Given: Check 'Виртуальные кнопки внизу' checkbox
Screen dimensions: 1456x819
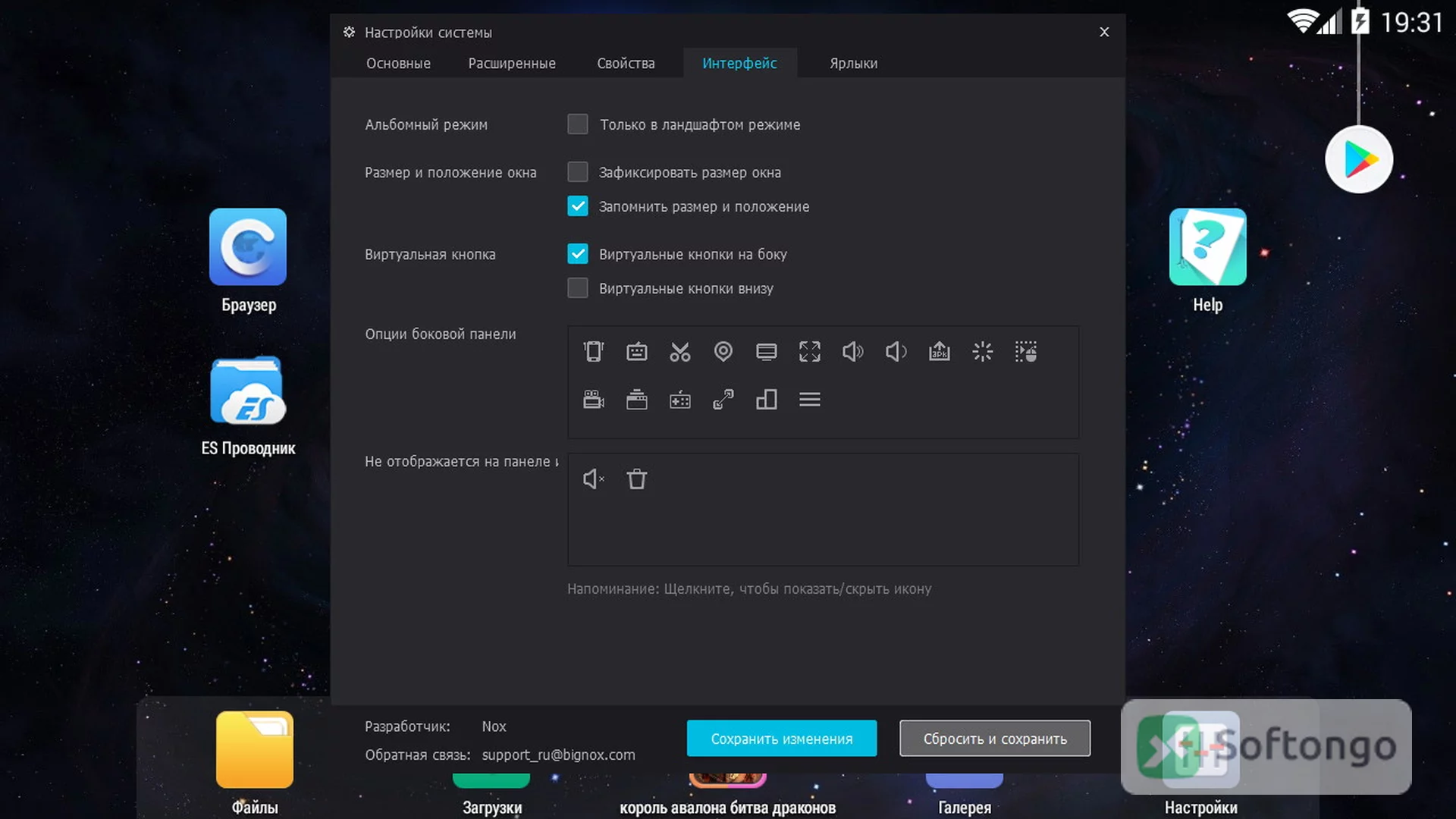Looking at the screenshot, I should pyautogui.click(x=578, y=288).
